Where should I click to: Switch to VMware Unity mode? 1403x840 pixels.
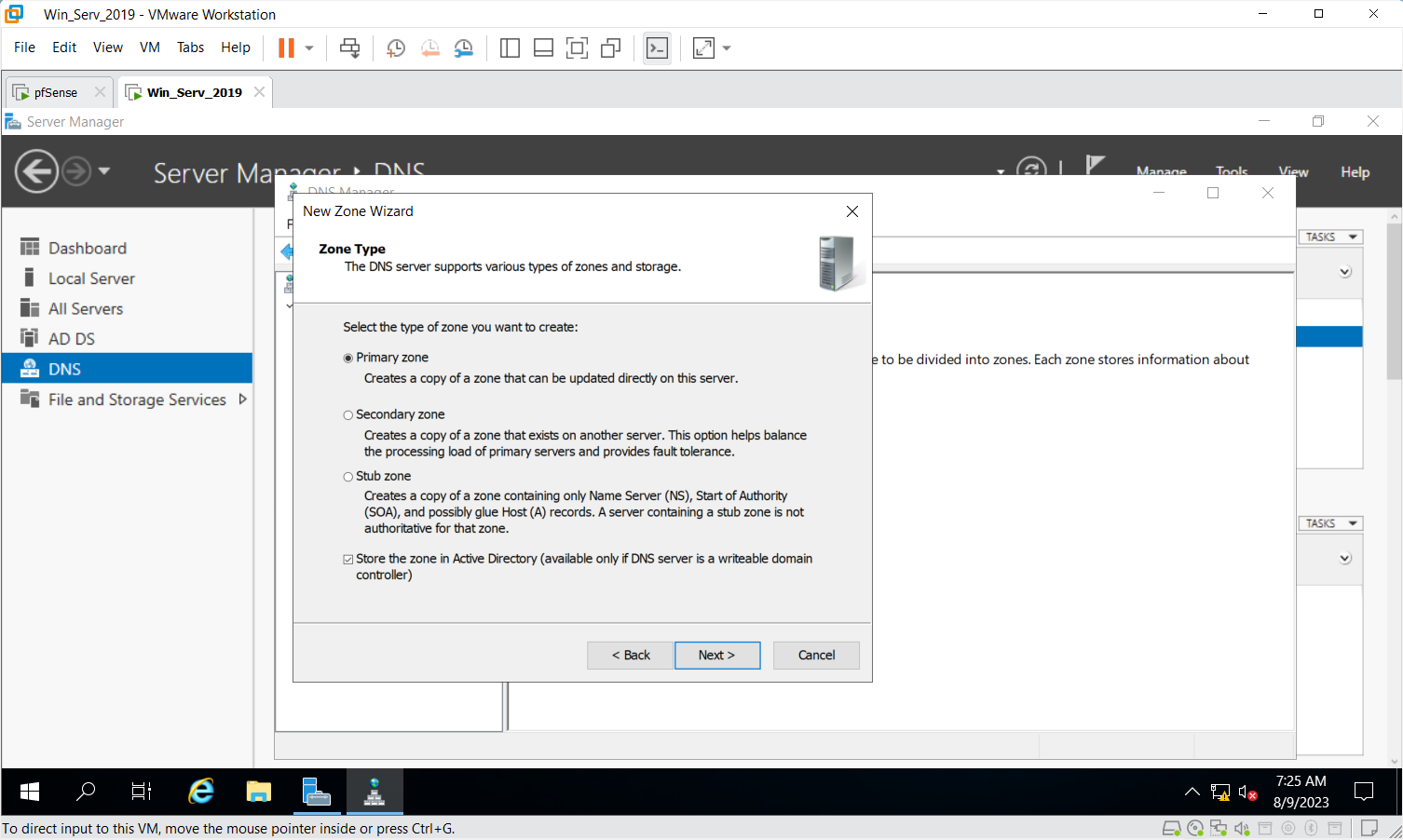point(611,48)
